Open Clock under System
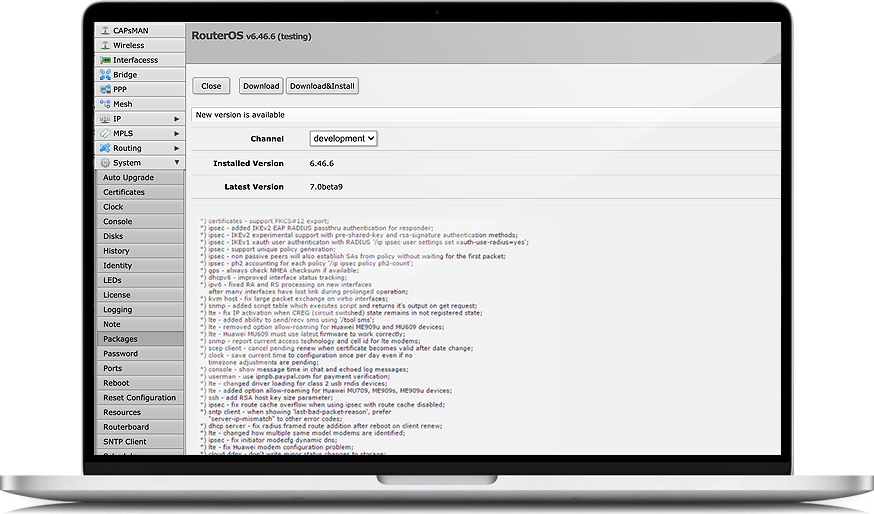Viewport: 874px width, 514px height. [x=140, y=207]
